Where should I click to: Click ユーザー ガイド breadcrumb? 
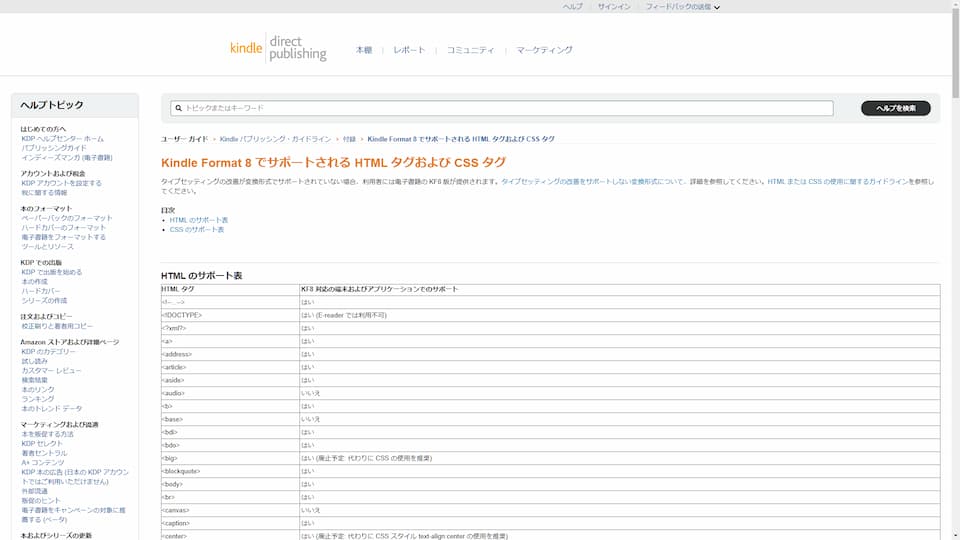point(184,140)
